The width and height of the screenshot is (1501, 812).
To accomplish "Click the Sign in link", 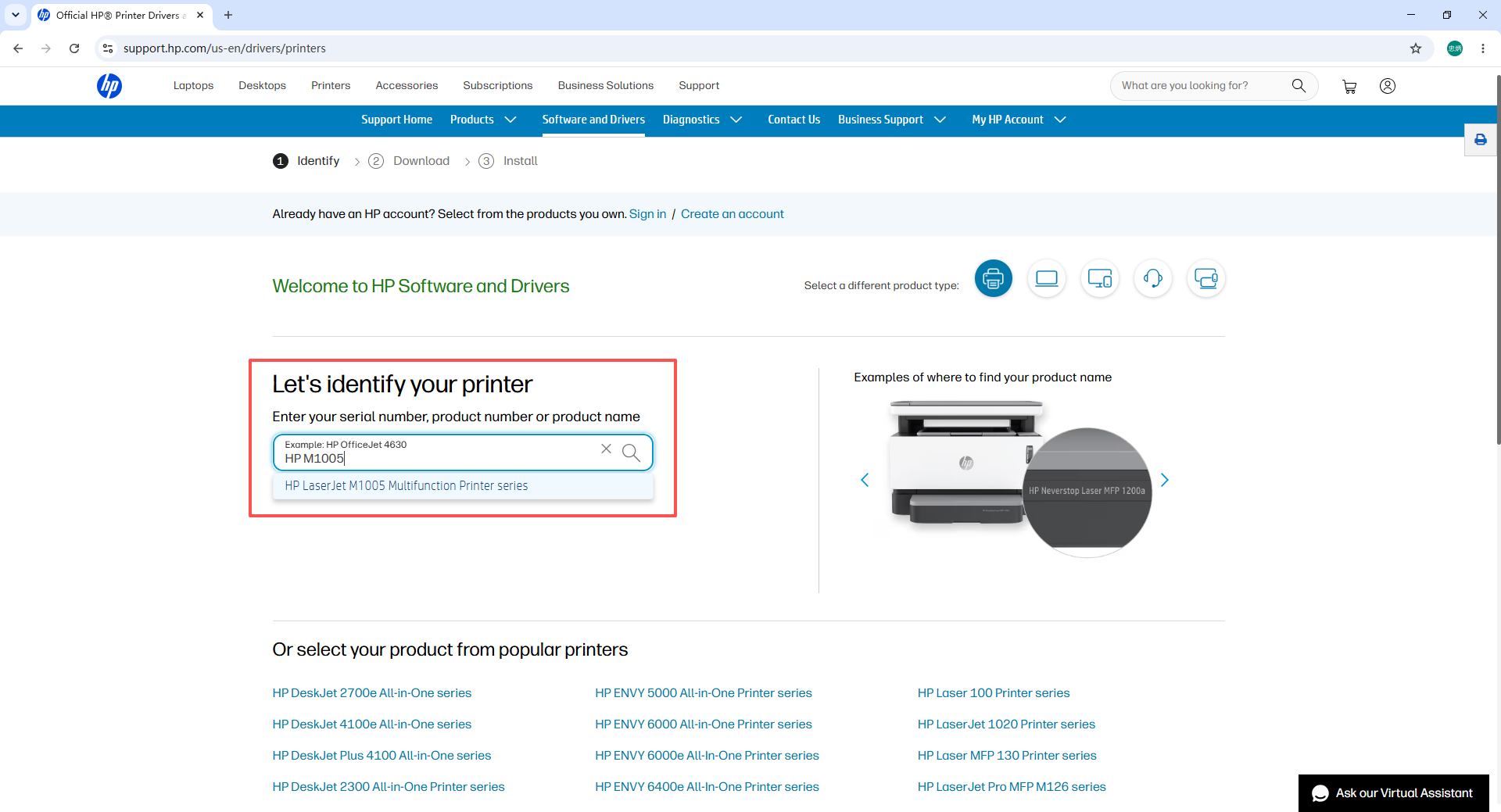I will (647, 214).
